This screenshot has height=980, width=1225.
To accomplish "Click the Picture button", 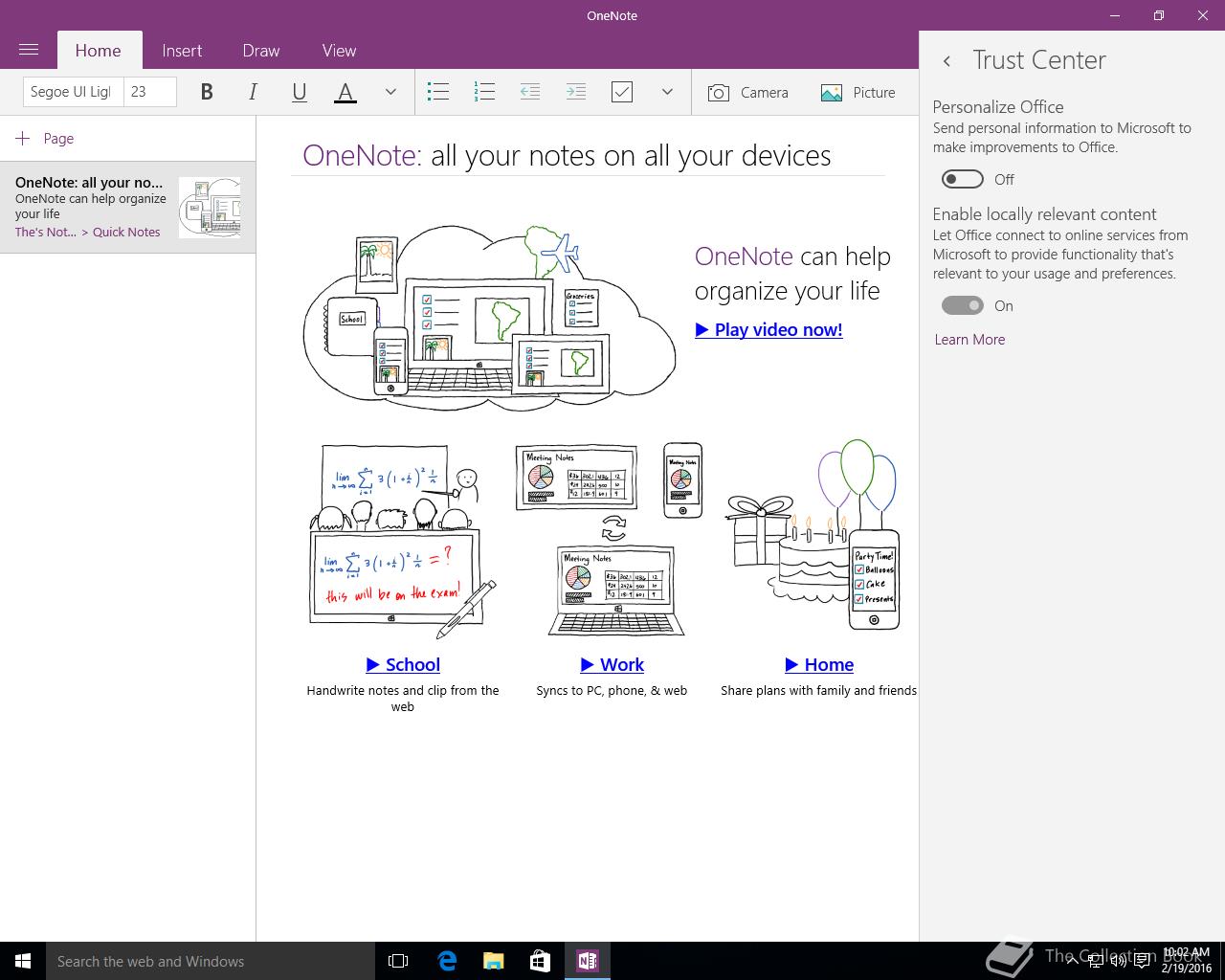I will click(858, 92).
